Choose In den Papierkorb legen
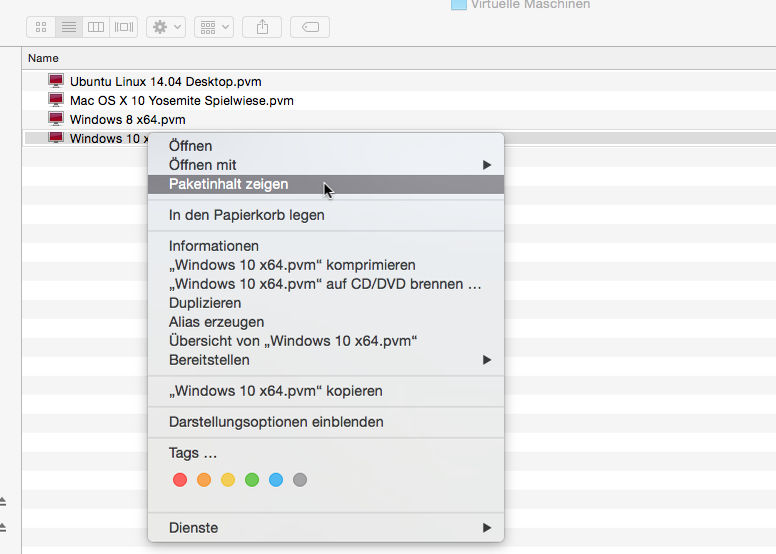 [x=326, y=215]
